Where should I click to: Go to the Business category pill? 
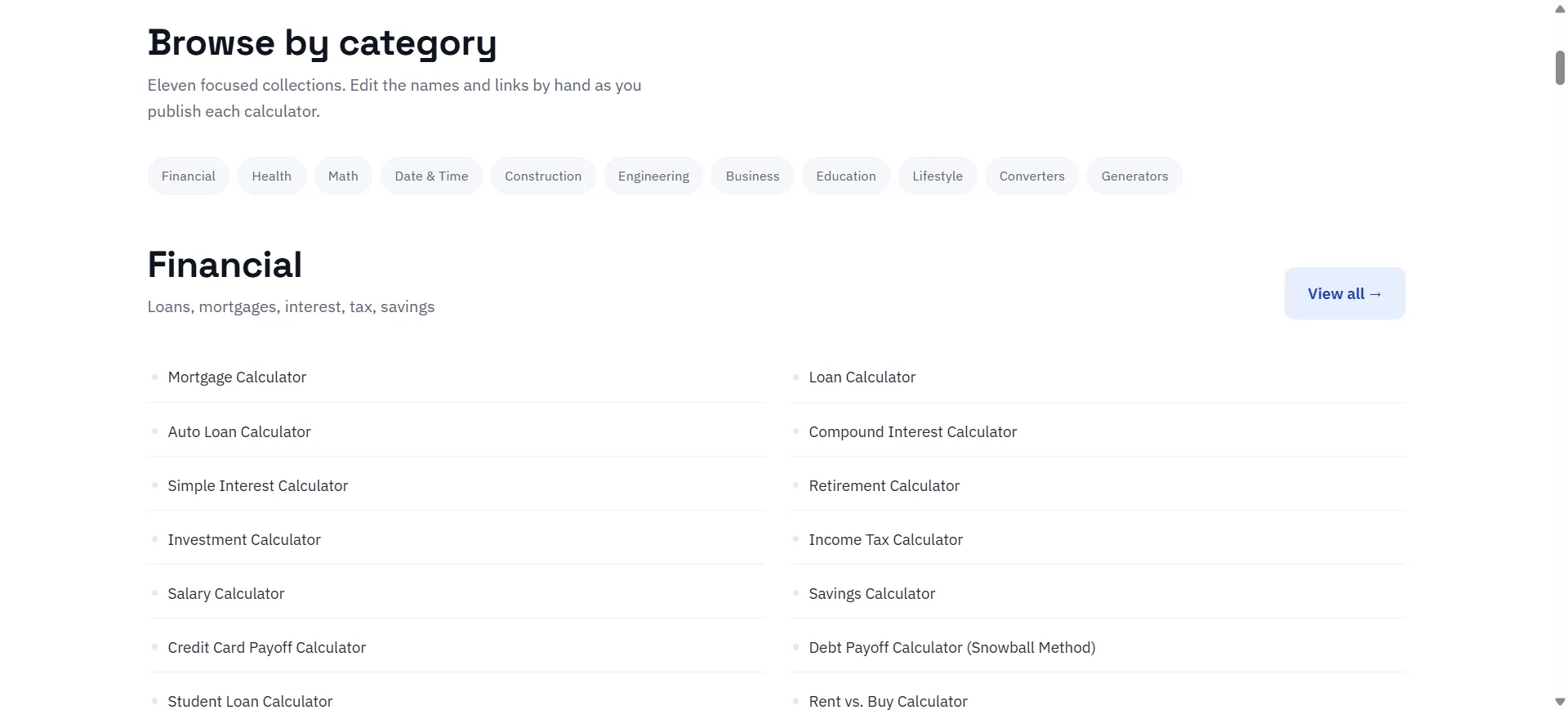pyautogui.click(x=752, y=176)
